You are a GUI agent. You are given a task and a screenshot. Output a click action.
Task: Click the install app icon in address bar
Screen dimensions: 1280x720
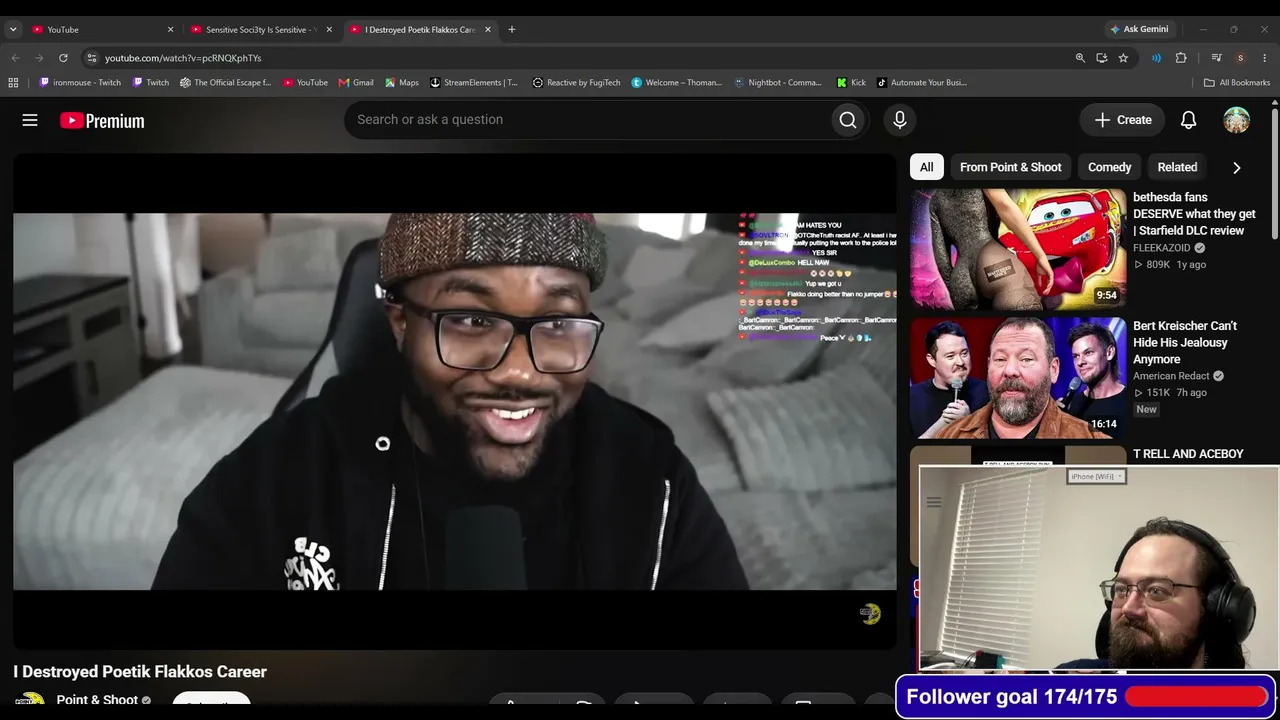tap(1102, 58)
